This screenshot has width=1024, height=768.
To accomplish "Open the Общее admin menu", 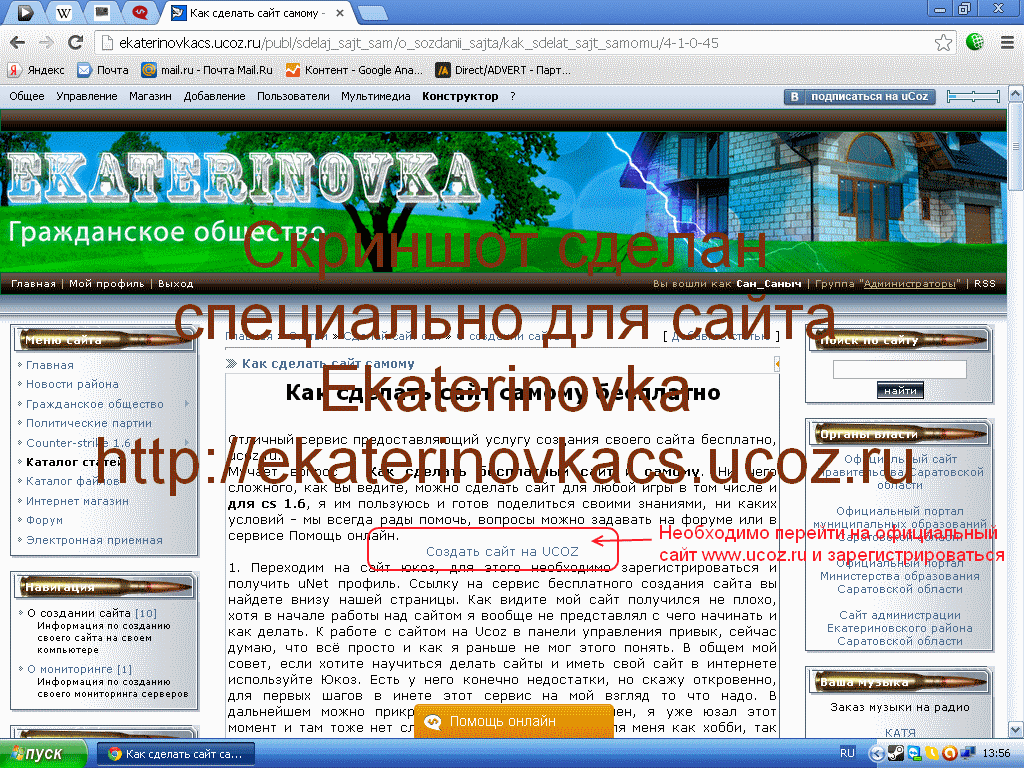I will [x=27, y=96].
